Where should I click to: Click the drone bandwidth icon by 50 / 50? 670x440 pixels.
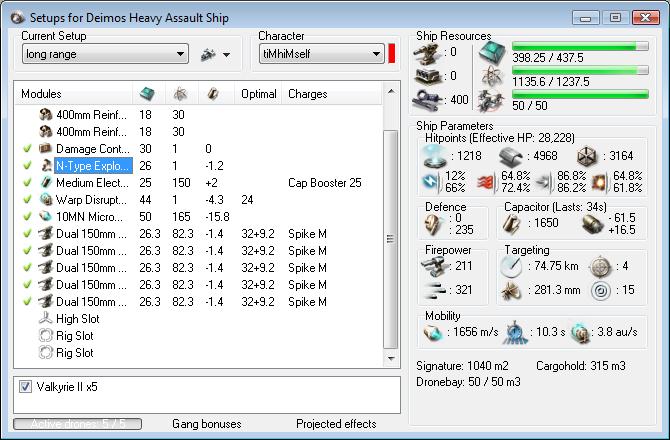point(492,101)
